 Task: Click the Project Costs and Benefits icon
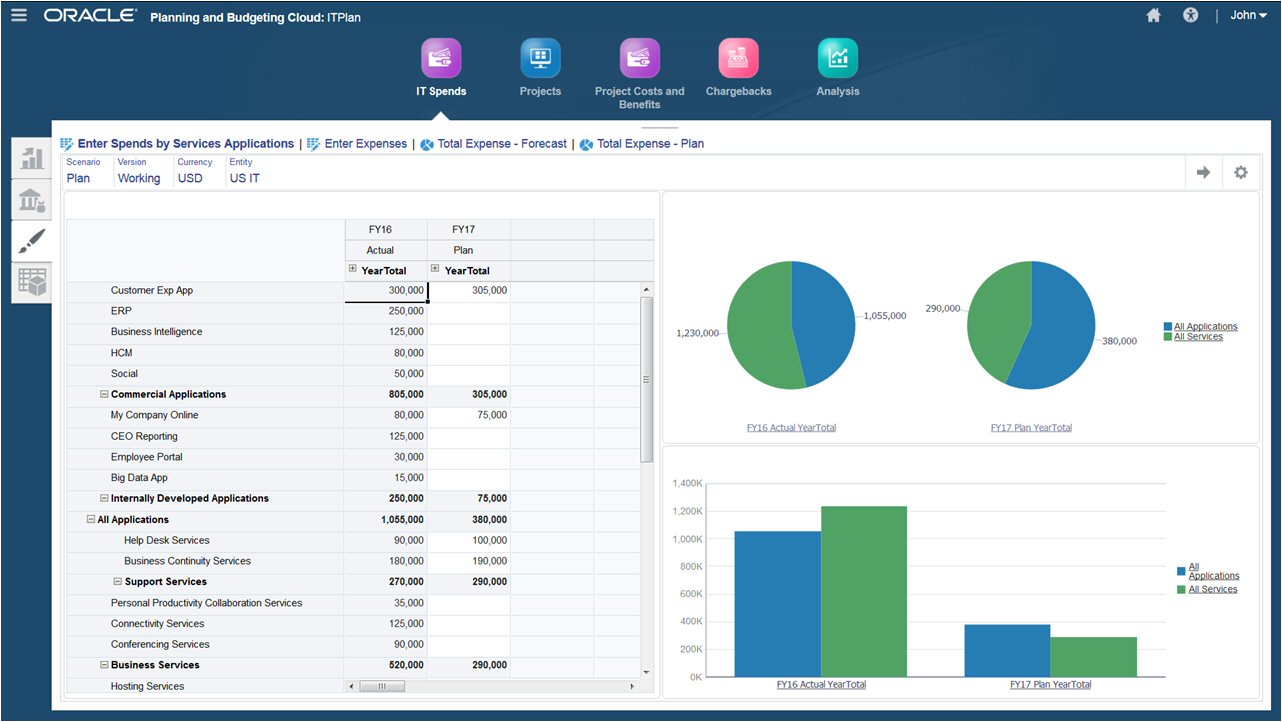click(x=639, y=58)
